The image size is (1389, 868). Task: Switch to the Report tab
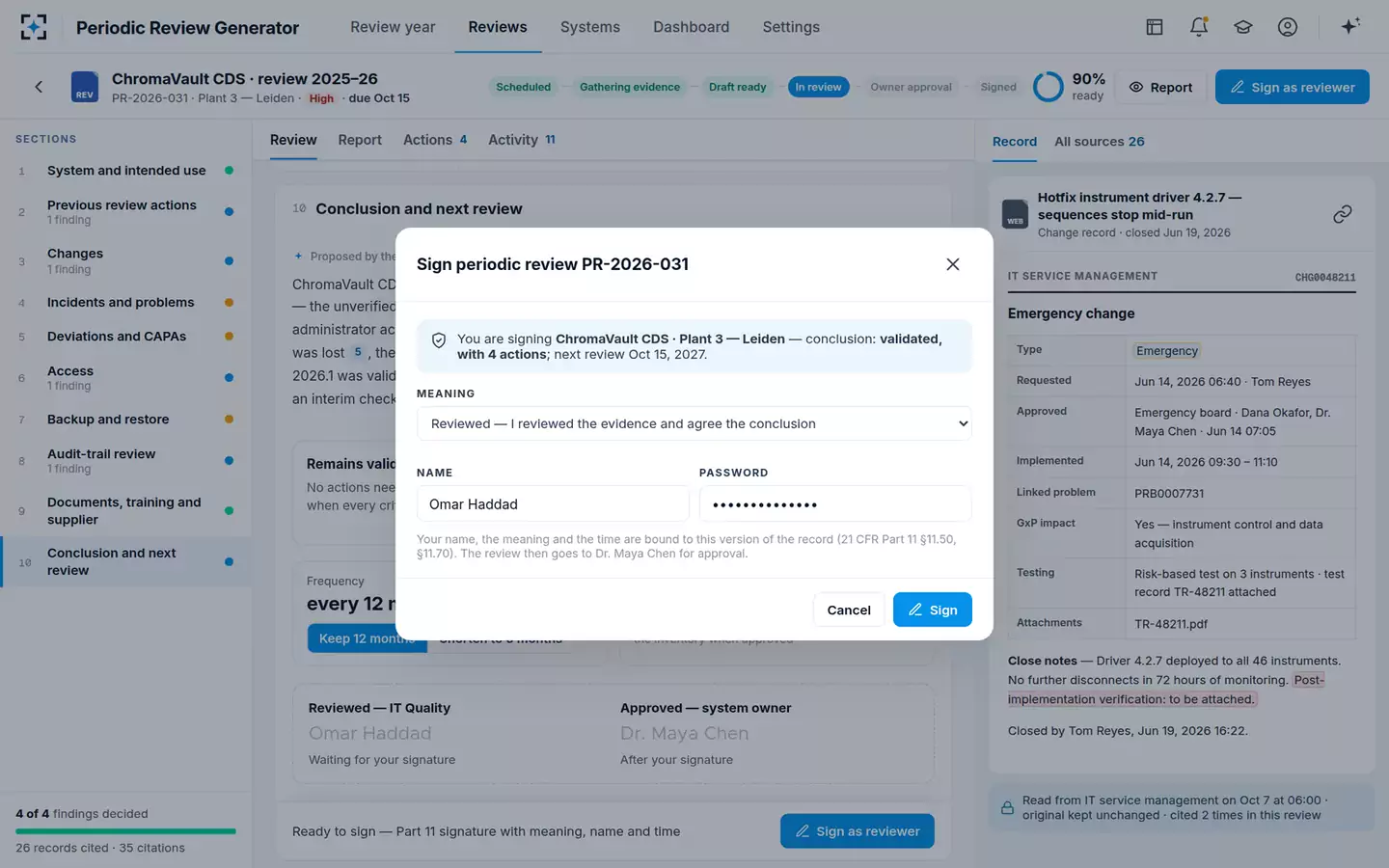pos(360,140)
